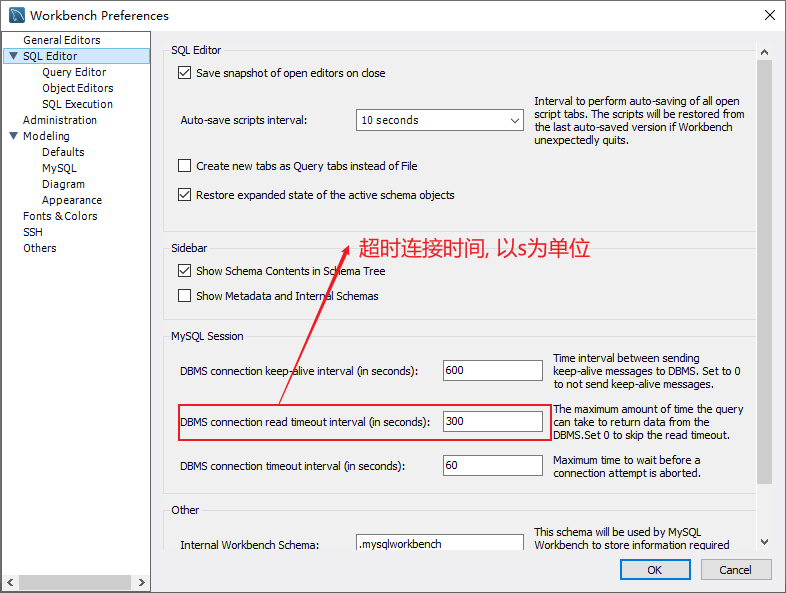Click 'Internal Workbench Schema:' label
Image resolution: width=786 pixels, height=593 pixels.
pos(250,545)
